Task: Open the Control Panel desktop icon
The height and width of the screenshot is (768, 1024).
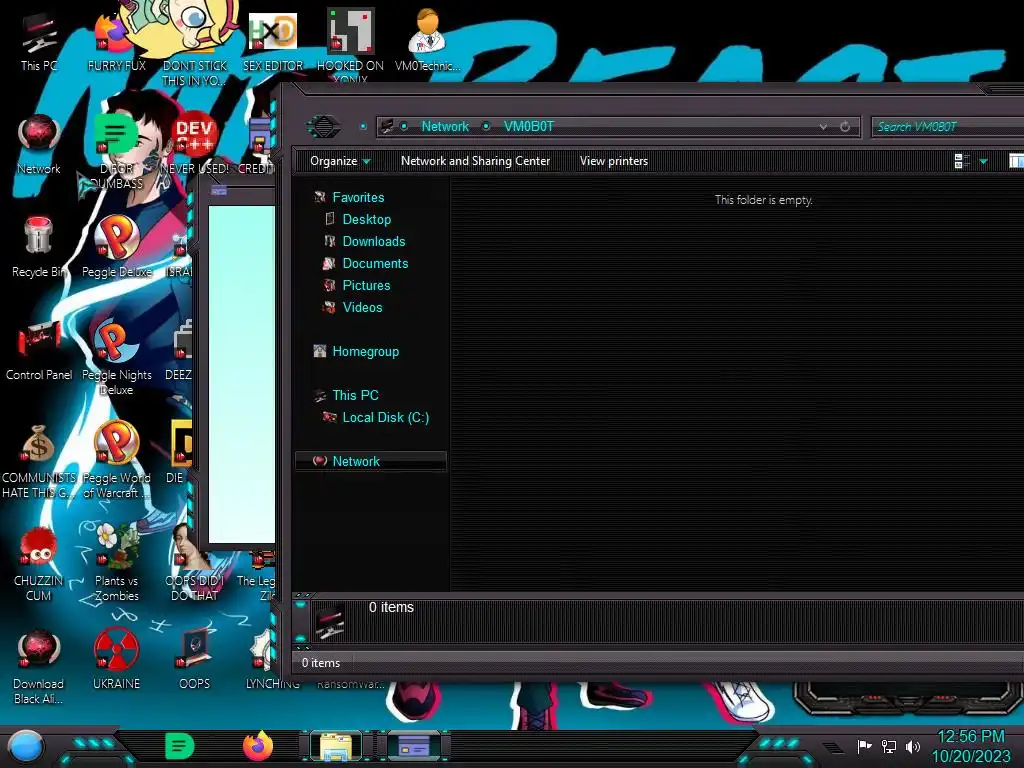Action: (x=39, y=351)
